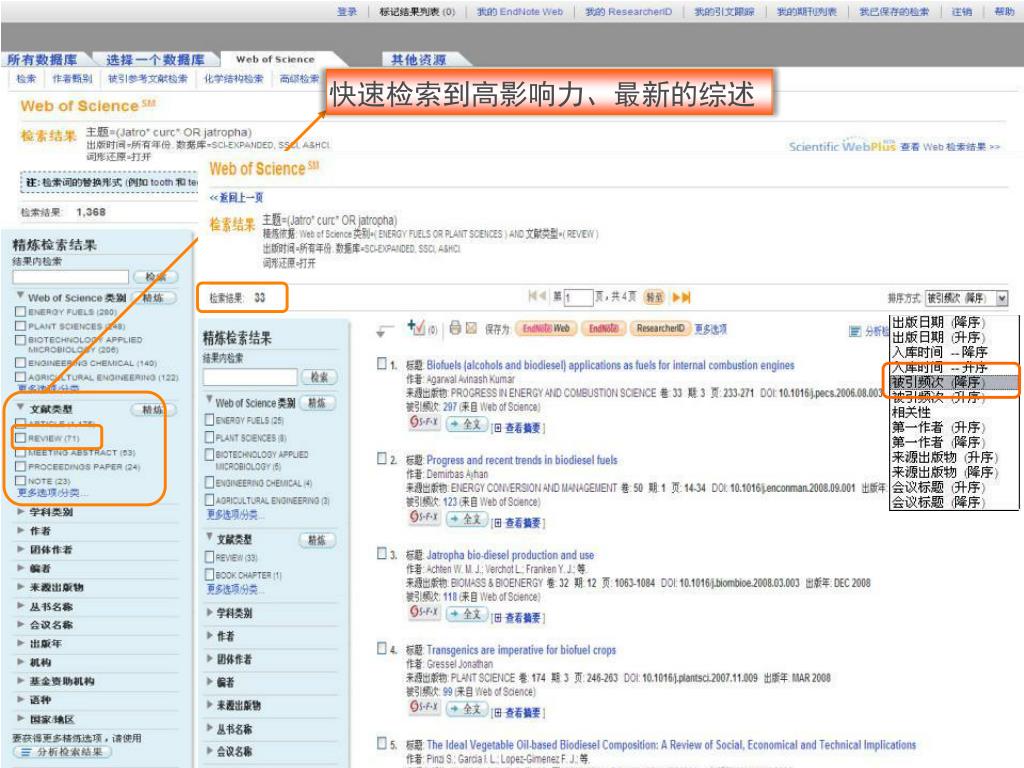Viewport: 1024px width, 768px height.
Task: Select the checkbox for result 3 Jatropha
Action: [x=382, y=554]
